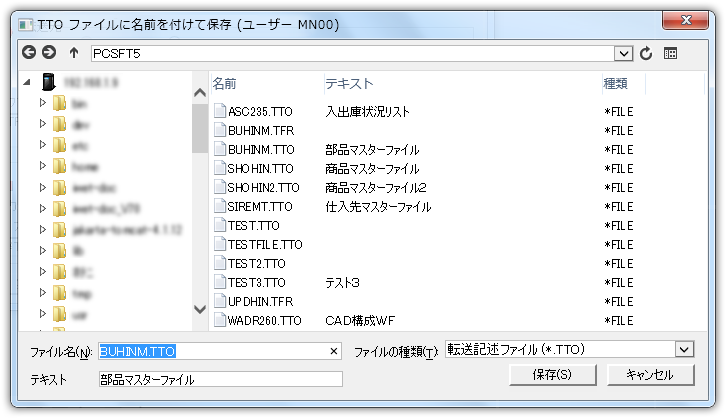Click the Back navigation arrow
726x418 pixels.
(x=28, y=52)
